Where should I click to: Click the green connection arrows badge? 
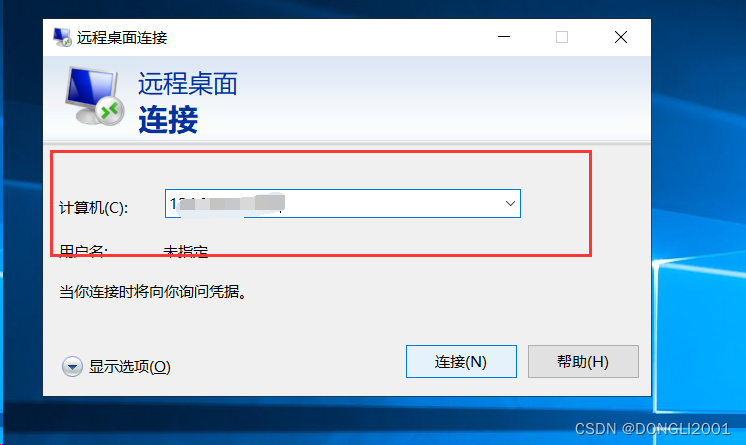tap(110, 111)
